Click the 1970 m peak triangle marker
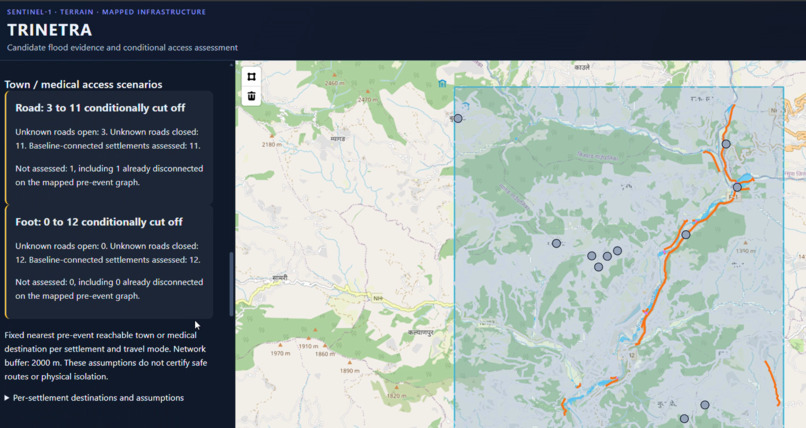This screenshot has width=806, height=428. coord(281,345)
